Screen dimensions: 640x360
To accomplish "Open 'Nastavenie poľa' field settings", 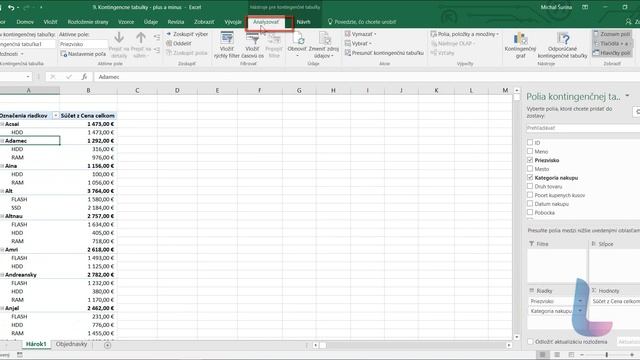I will pyautogui.click(x=83, y=53).
